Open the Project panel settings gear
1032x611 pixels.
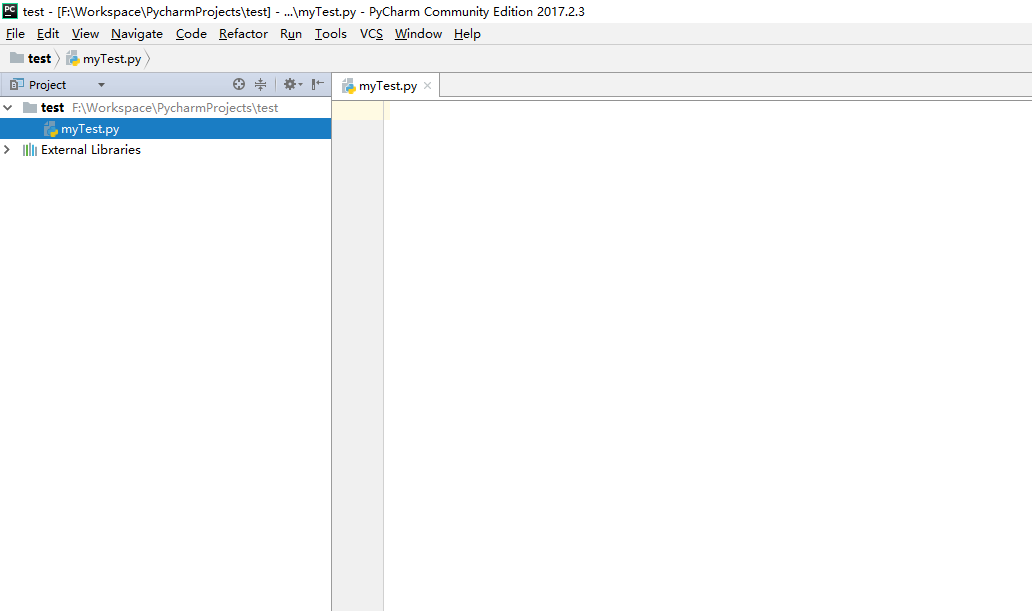[x=292, y=84]
